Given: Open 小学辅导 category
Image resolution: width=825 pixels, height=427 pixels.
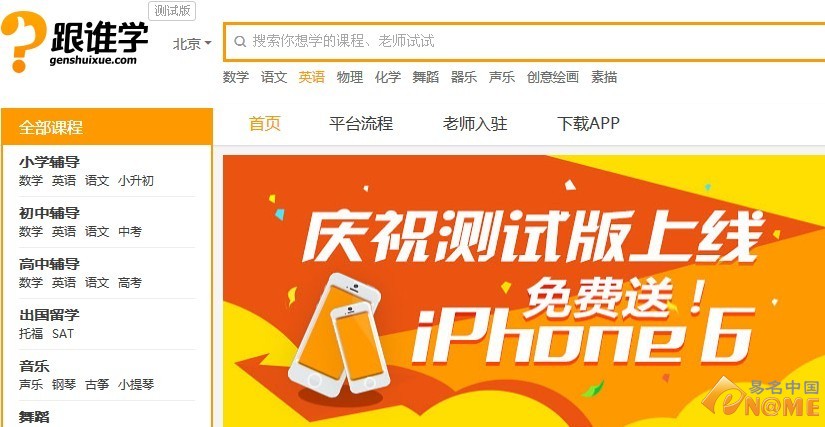Looking at the screenshot, I should (49, 162).
